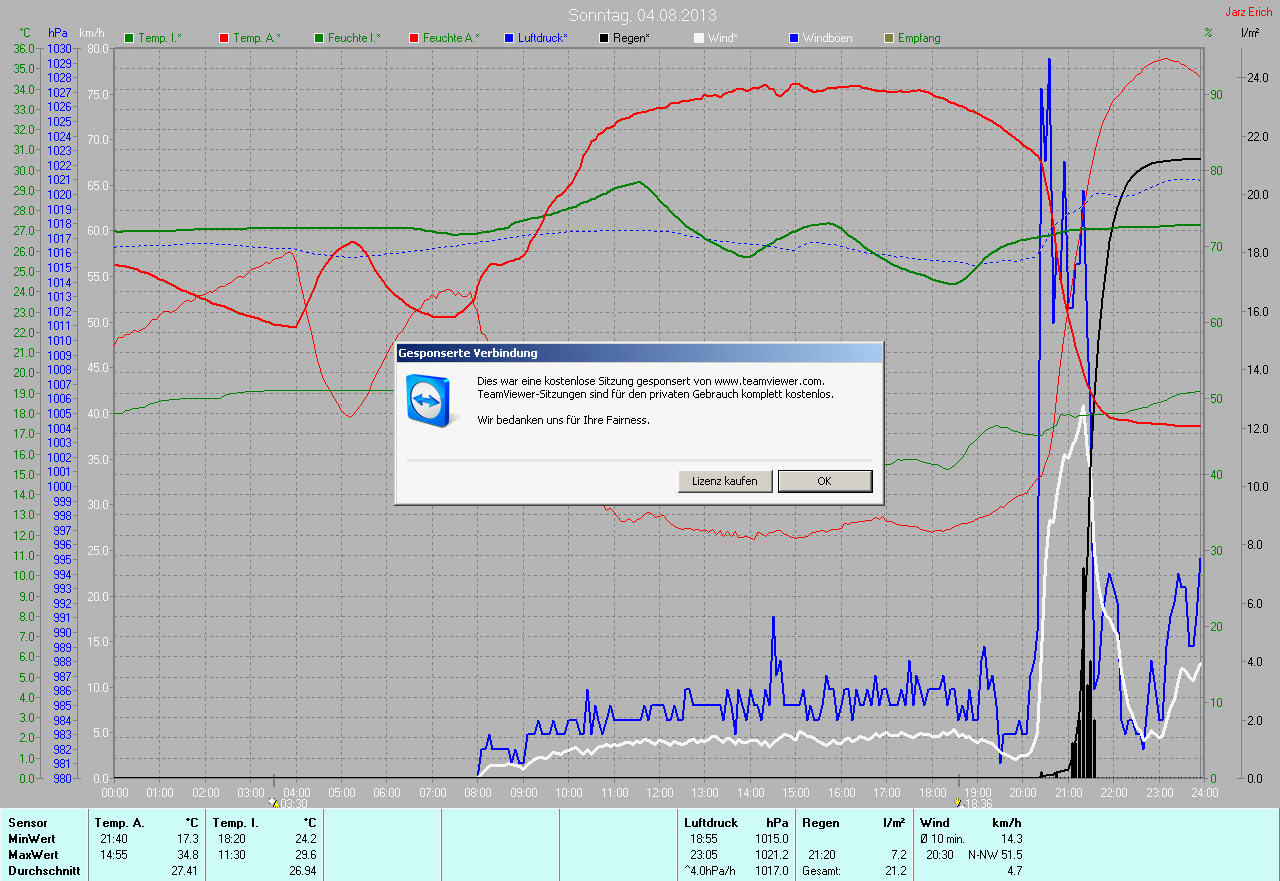The image size is (1280, 881).
Task: Click the MaxWert row label
Action: [33, 855]
